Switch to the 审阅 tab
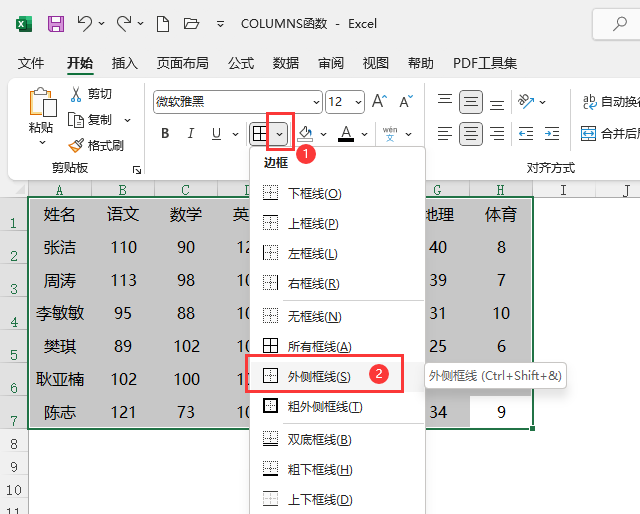Viewport: 640px width, 514px height. point(331,63)
